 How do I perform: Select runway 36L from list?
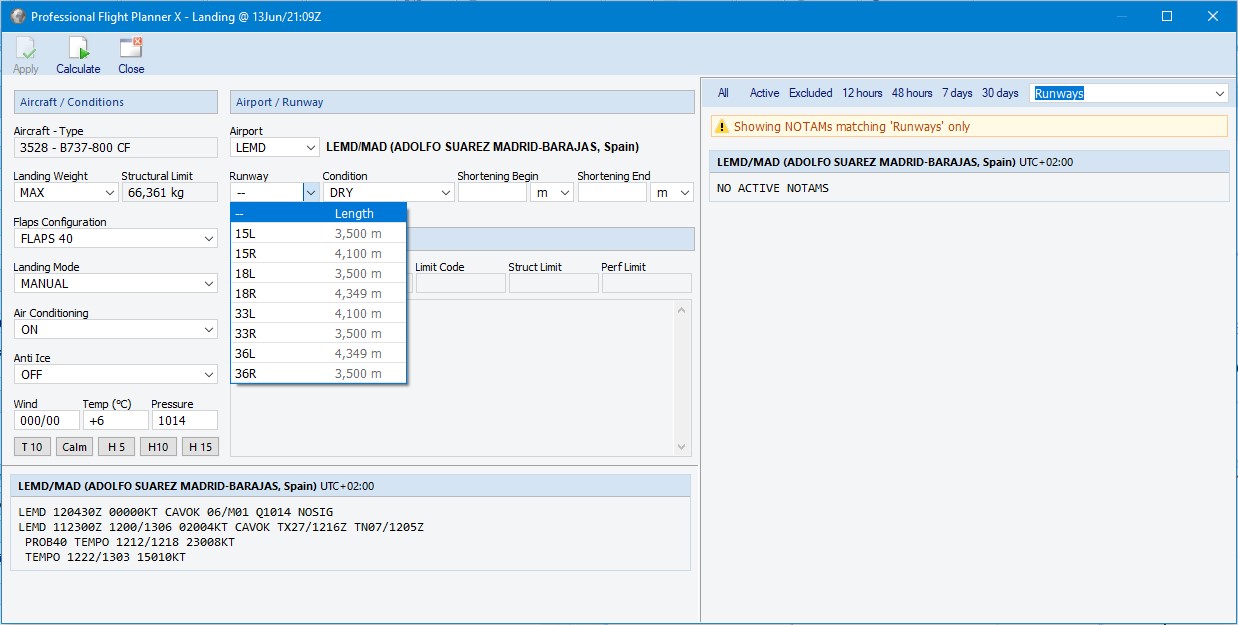point(318,353)
